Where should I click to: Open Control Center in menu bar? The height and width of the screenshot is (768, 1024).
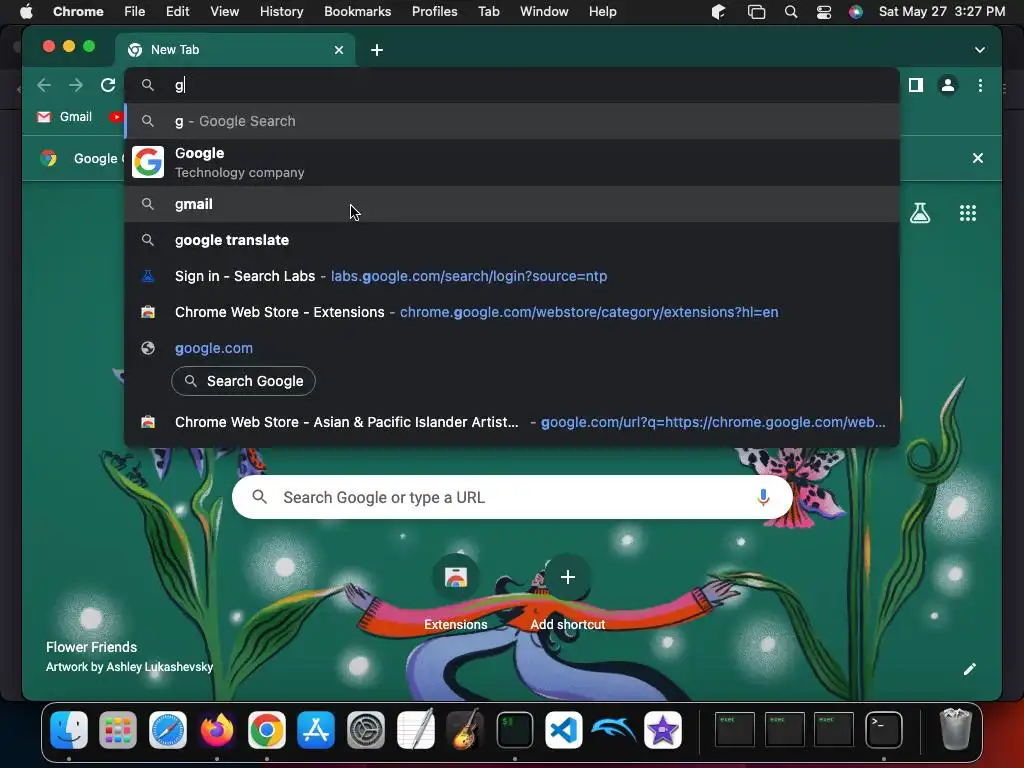(x=824, y=11)
